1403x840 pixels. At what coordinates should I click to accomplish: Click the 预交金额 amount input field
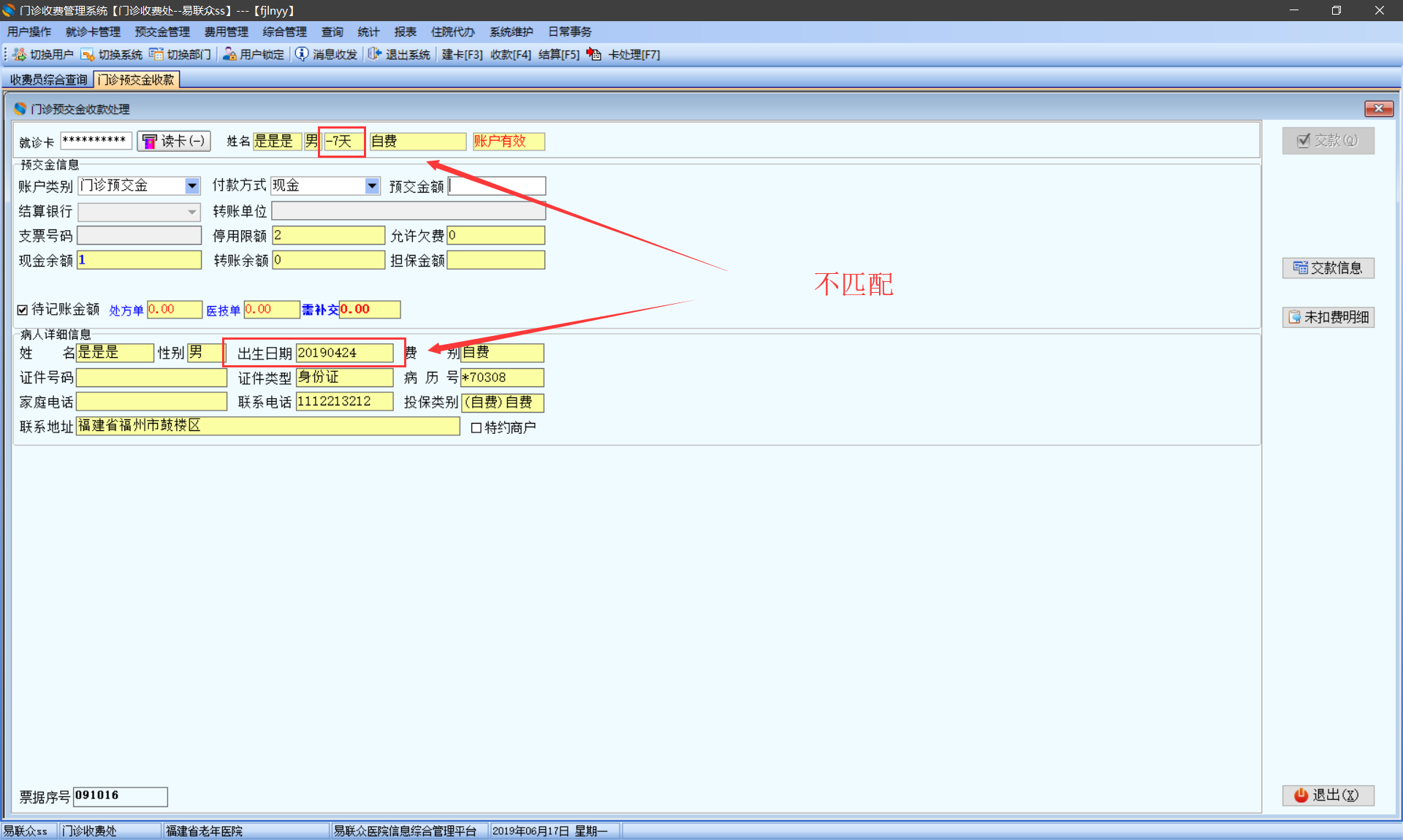497,186
